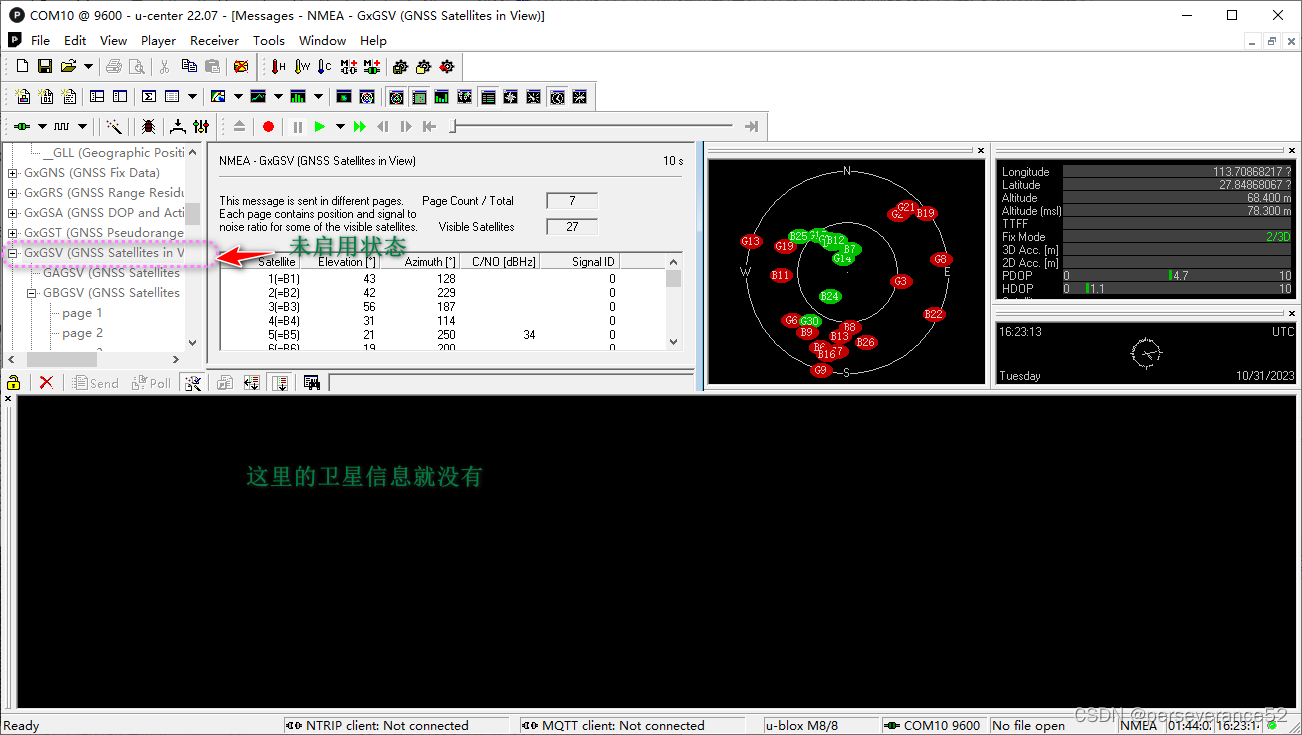Toggle the Sky View docking window button
Image resolution: width=1302 pixels, height=735 pixels.
[x=396, y=96]
